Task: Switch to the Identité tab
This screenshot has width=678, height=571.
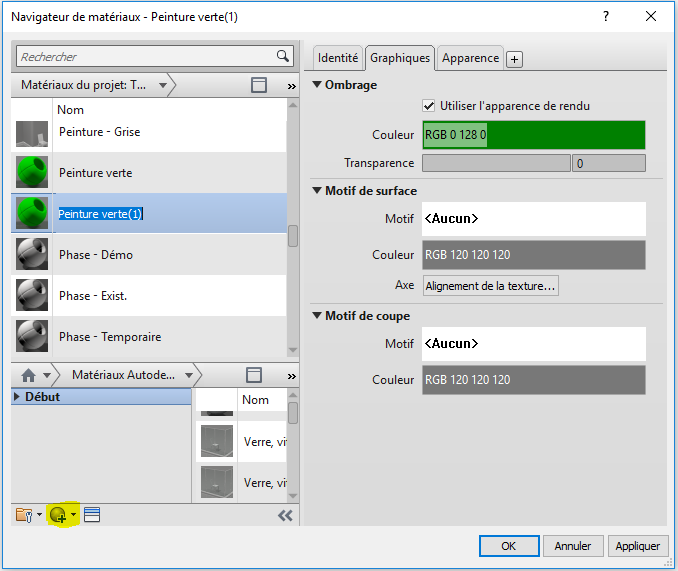Action: pyautogui.click(x=337, y=58)
